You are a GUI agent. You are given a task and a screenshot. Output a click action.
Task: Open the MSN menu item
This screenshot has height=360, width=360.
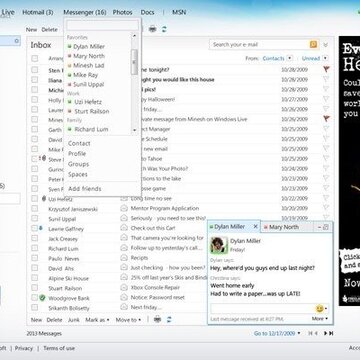click(x=179, y=12)
